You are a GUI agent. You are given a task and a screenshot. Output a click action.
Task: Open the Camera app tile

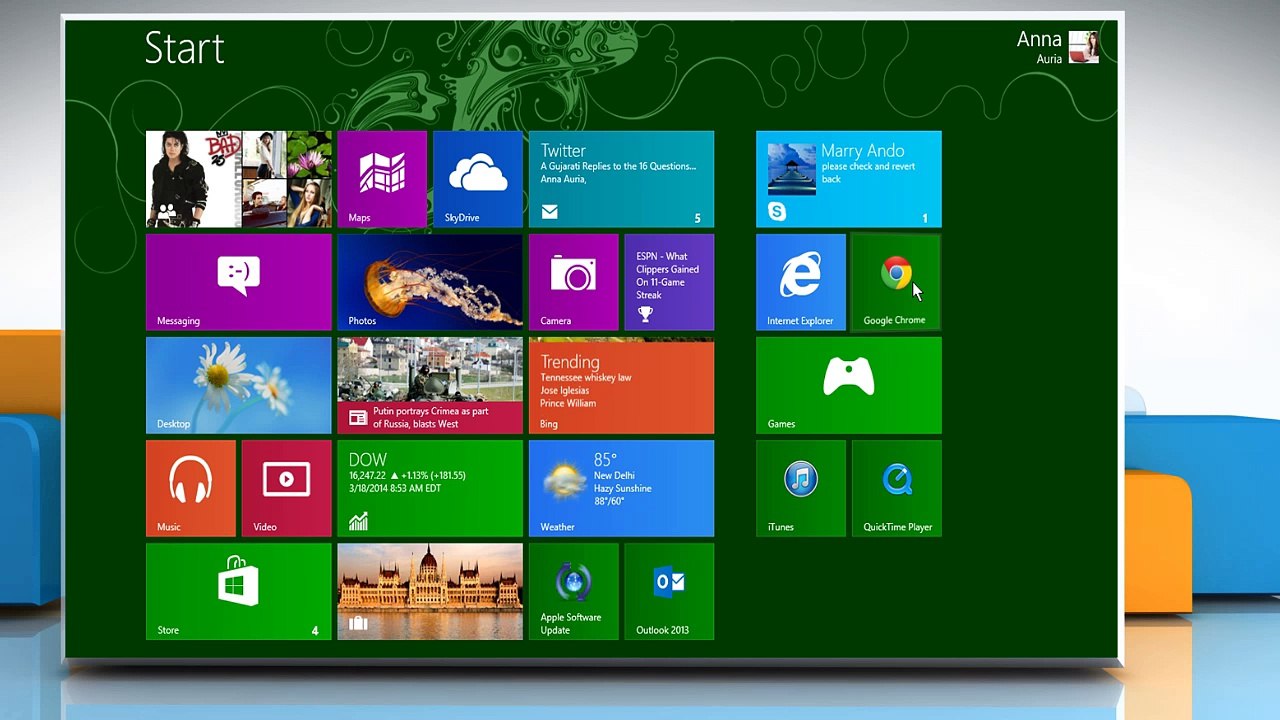click(573, 282)
